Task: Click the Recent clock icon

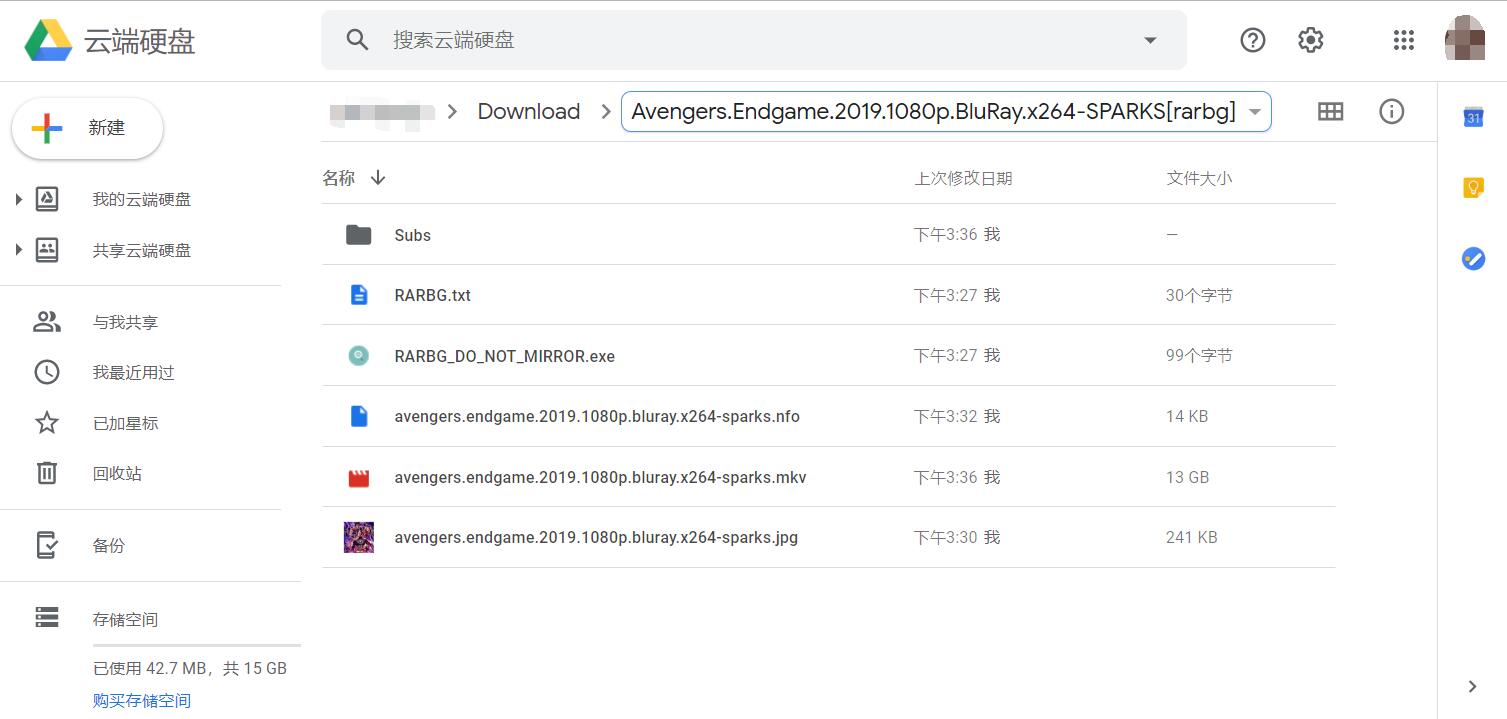Action: 47,372
